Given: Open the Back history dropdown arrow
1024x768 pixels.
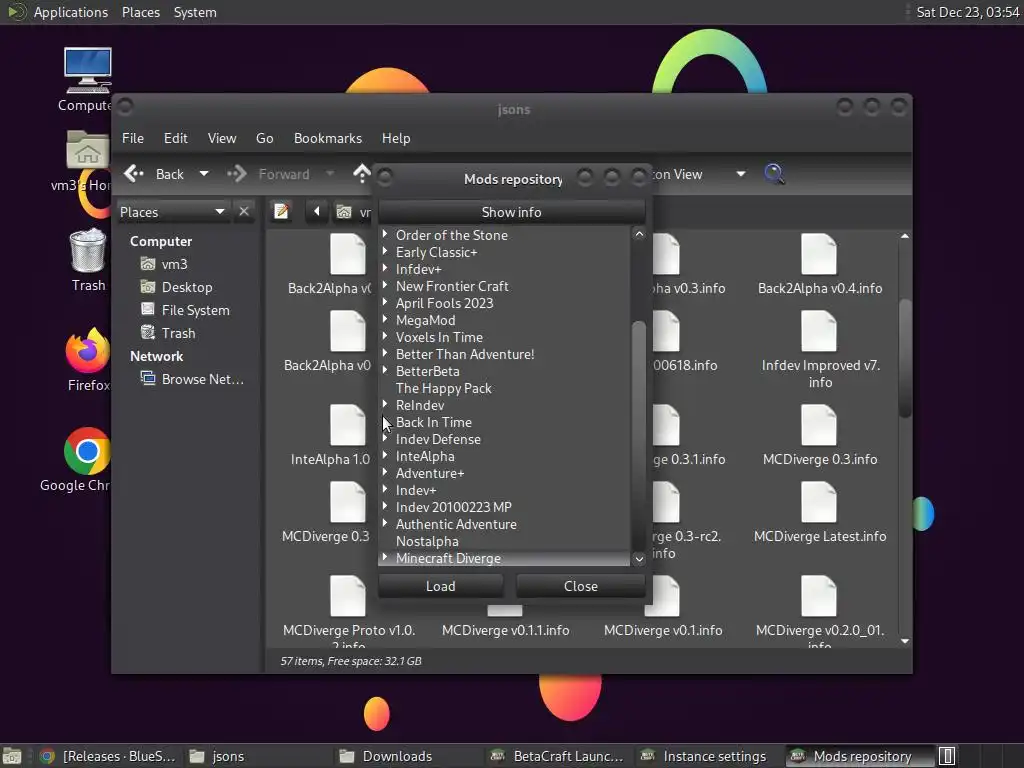Looking at the screenshot, I should 204,174.
